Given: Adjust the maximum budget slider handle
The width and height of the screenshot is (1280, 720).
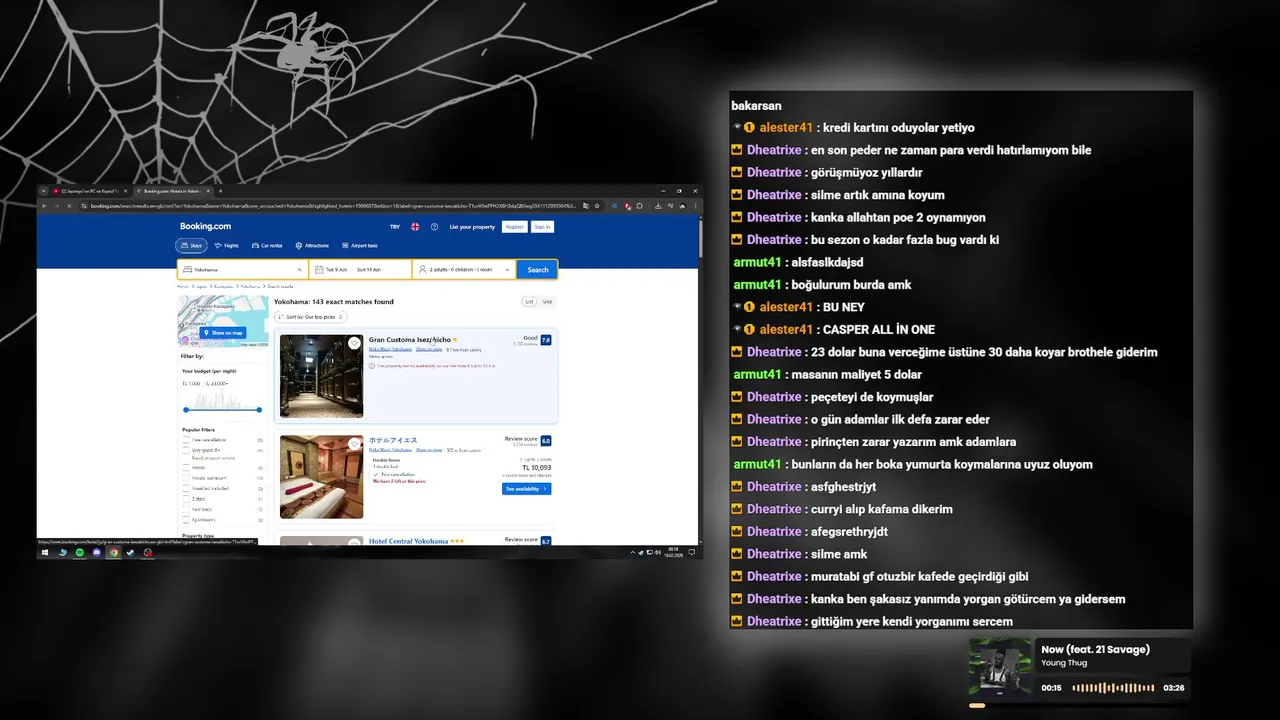Looking at the screenshot, I should pos(259,410).
